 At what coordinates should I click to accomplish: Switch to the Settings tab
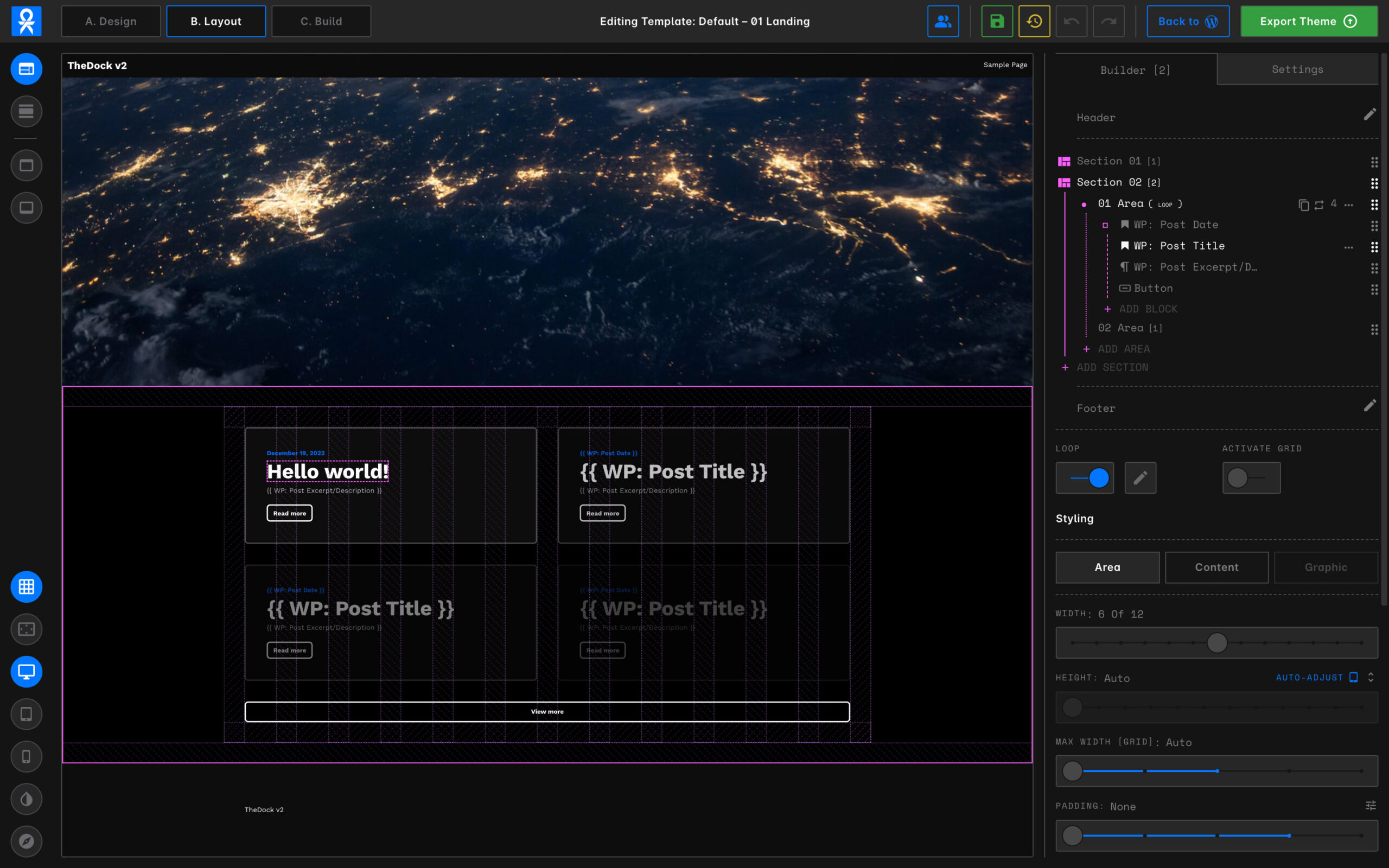click(x=1297, y=69)
